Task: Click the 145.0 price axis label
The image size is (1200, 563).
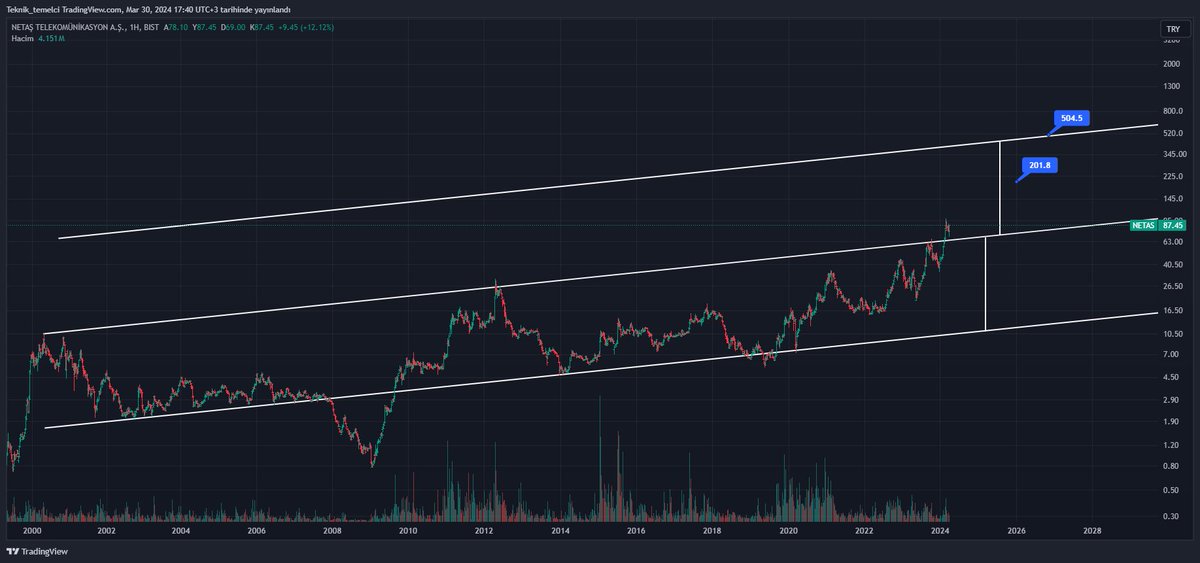Action: tap(1174, 199)
